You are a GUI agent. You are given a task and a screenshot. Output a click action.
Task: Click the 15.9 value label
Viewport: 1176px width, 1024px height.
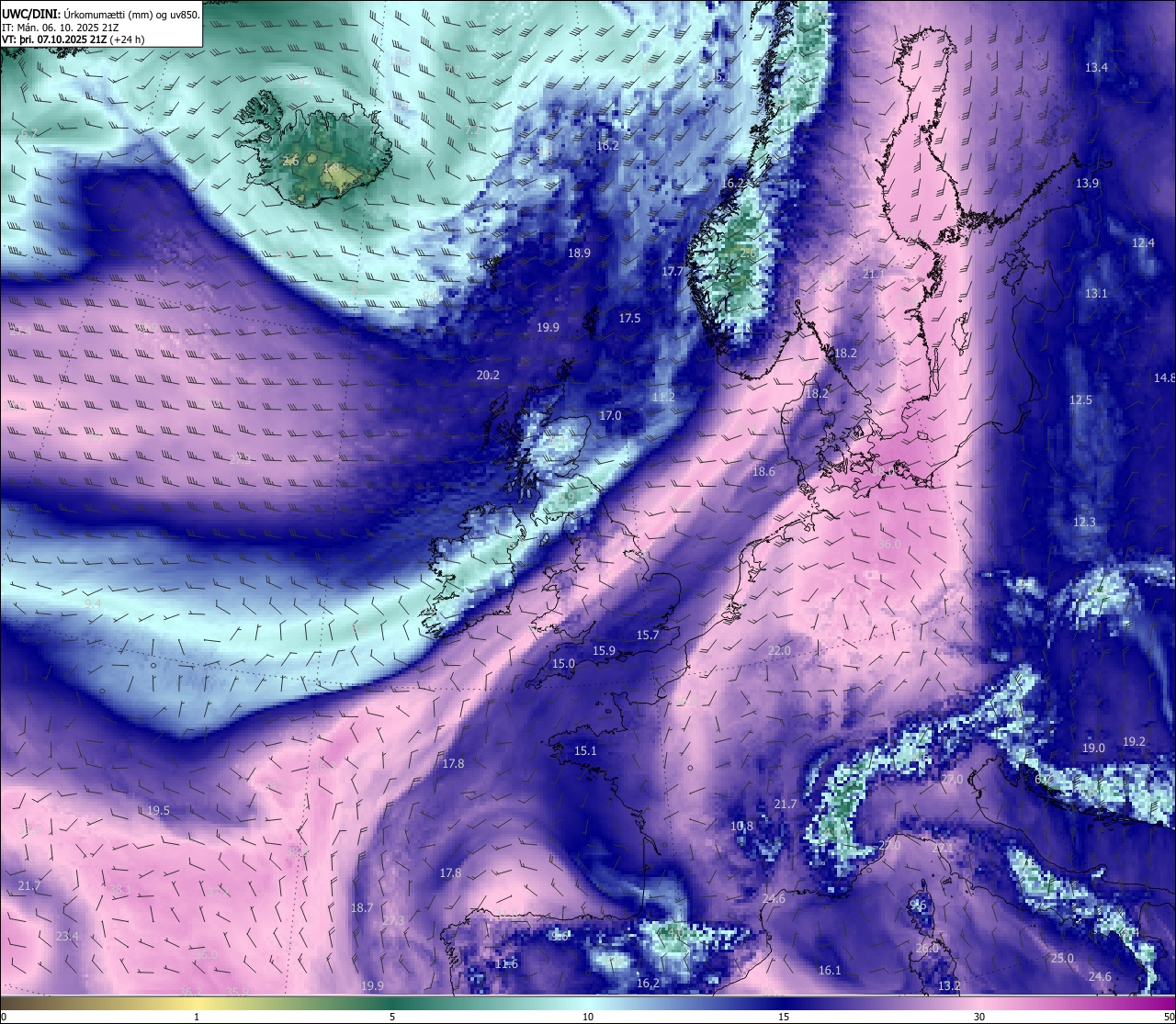(x=604, y=651)
